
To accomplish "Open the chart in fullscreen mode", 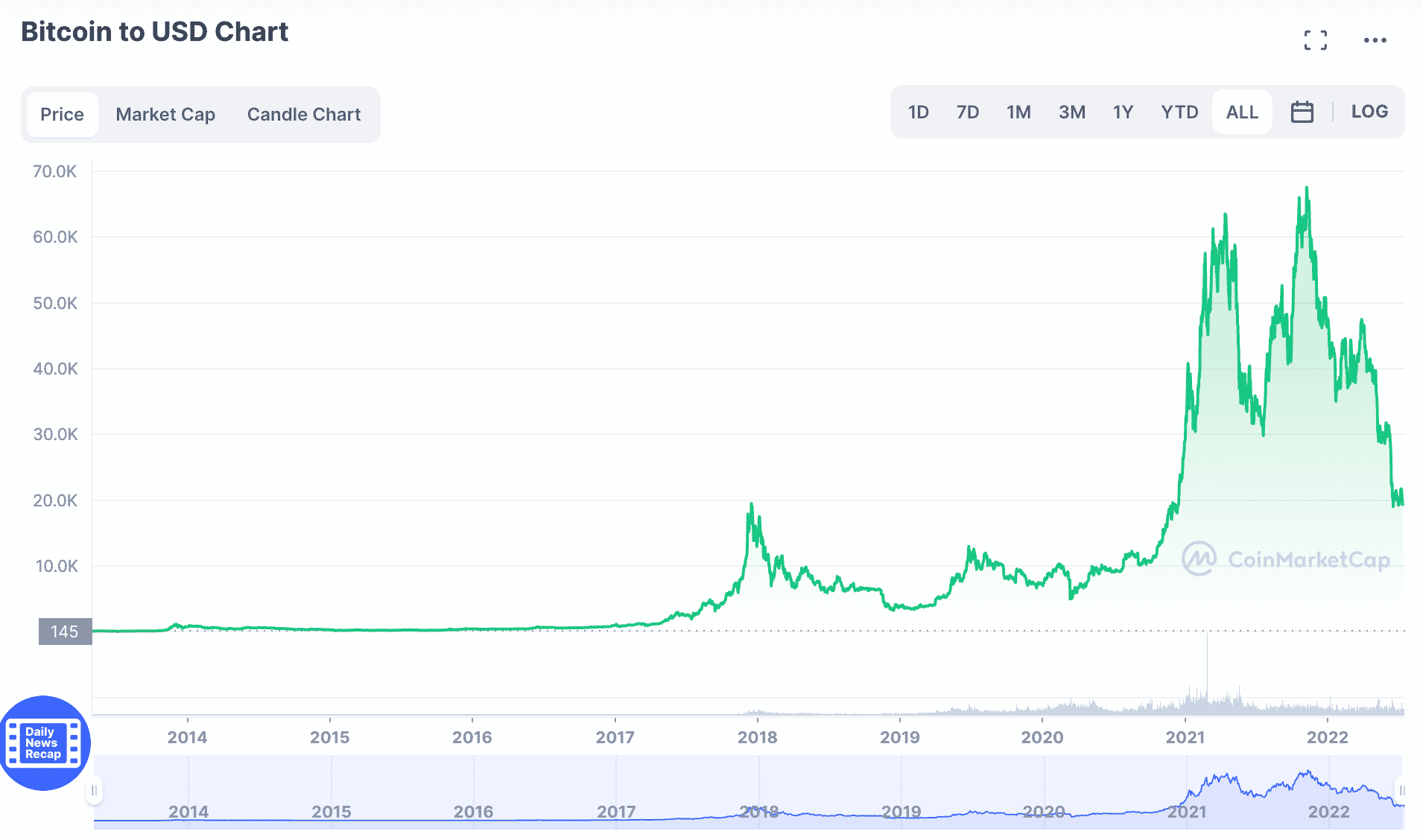I will (x=1315, y=40).
